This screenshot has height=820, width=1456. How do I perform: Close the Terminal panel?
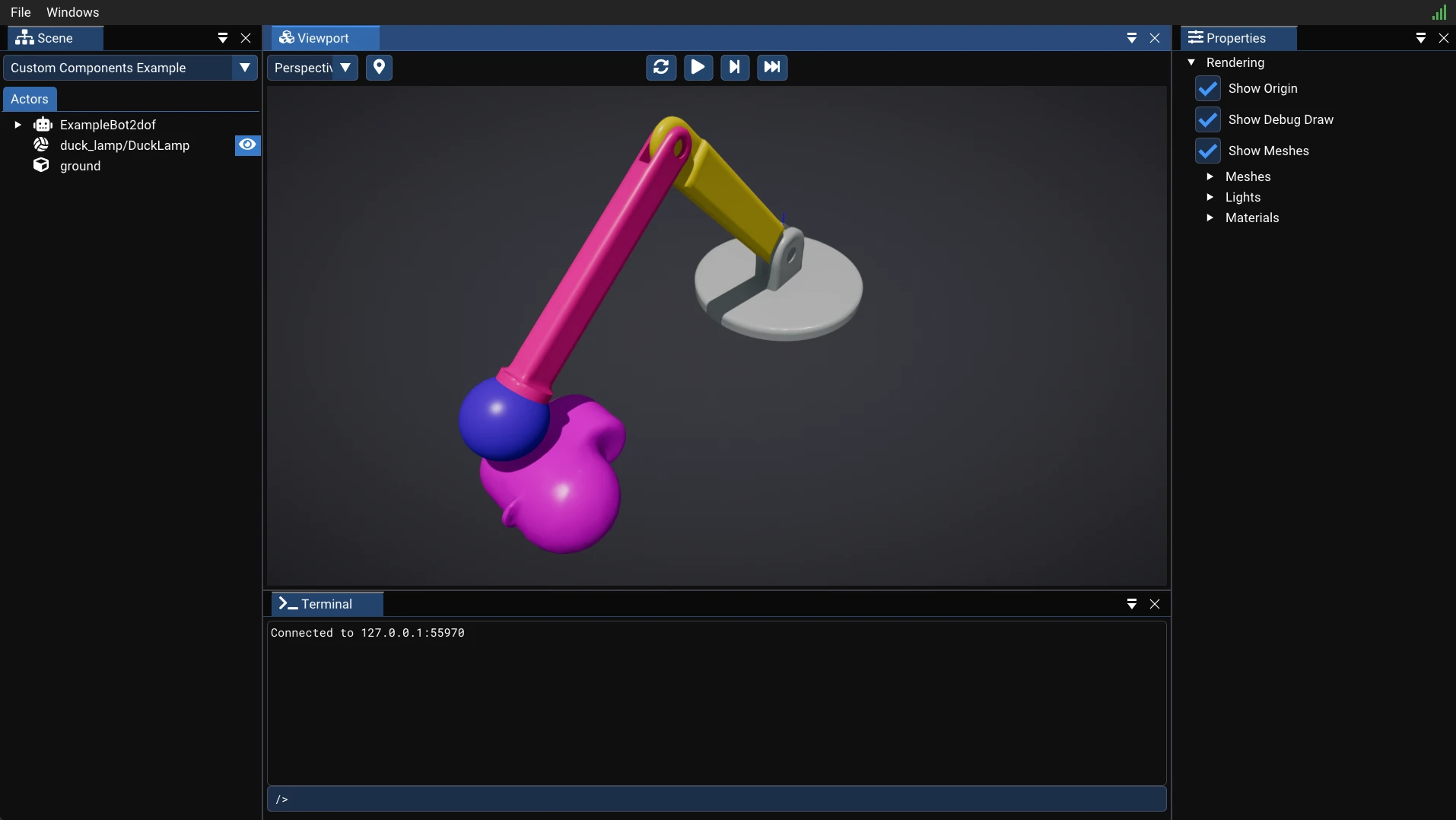[x=1155, y=604]
